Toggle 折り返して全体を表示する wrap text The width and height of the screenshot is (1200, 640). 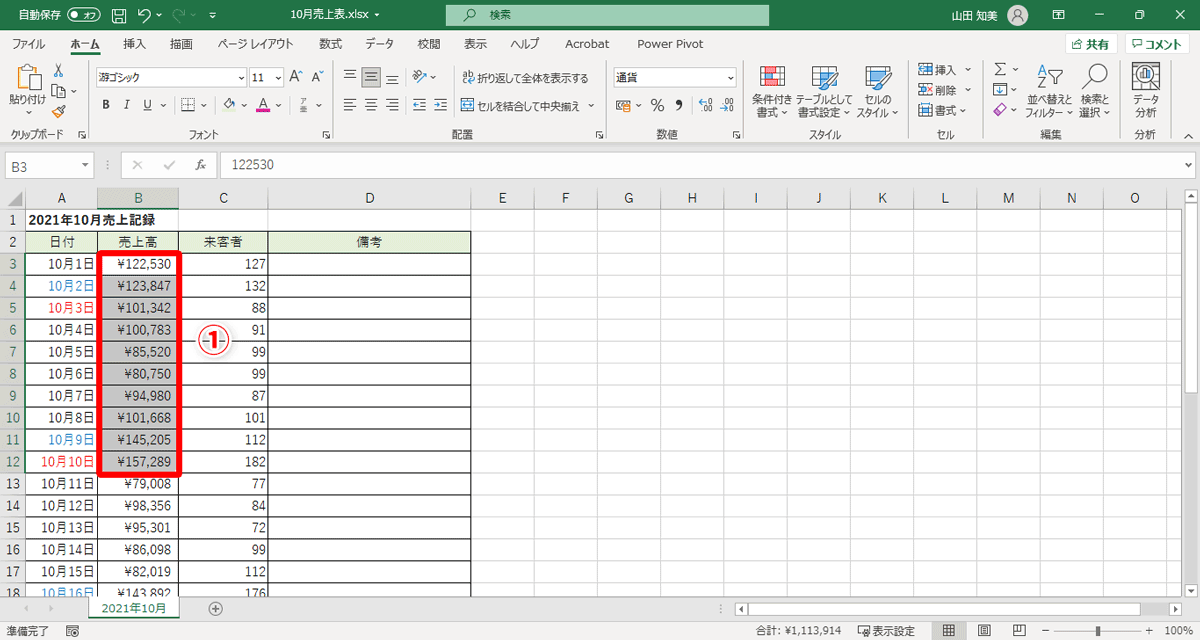[x=526, y=78]
